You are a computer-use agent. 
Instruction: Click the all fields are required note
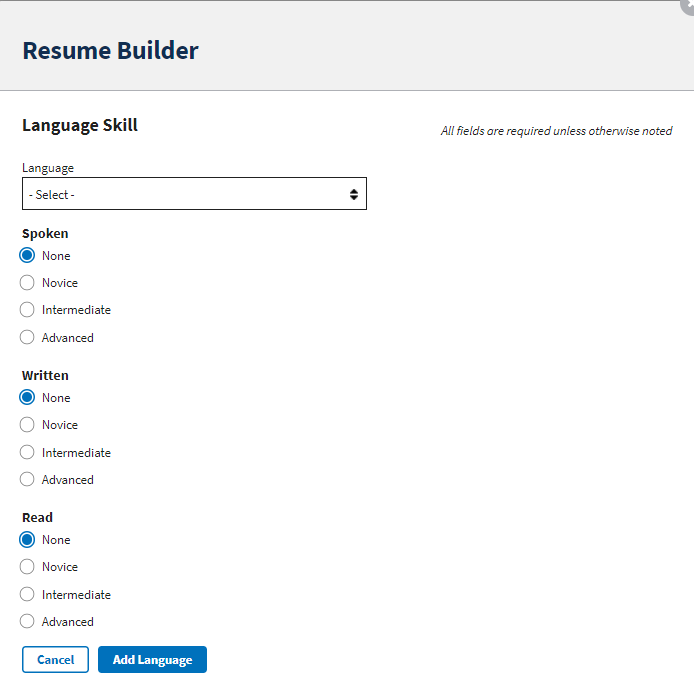(556, 131)
